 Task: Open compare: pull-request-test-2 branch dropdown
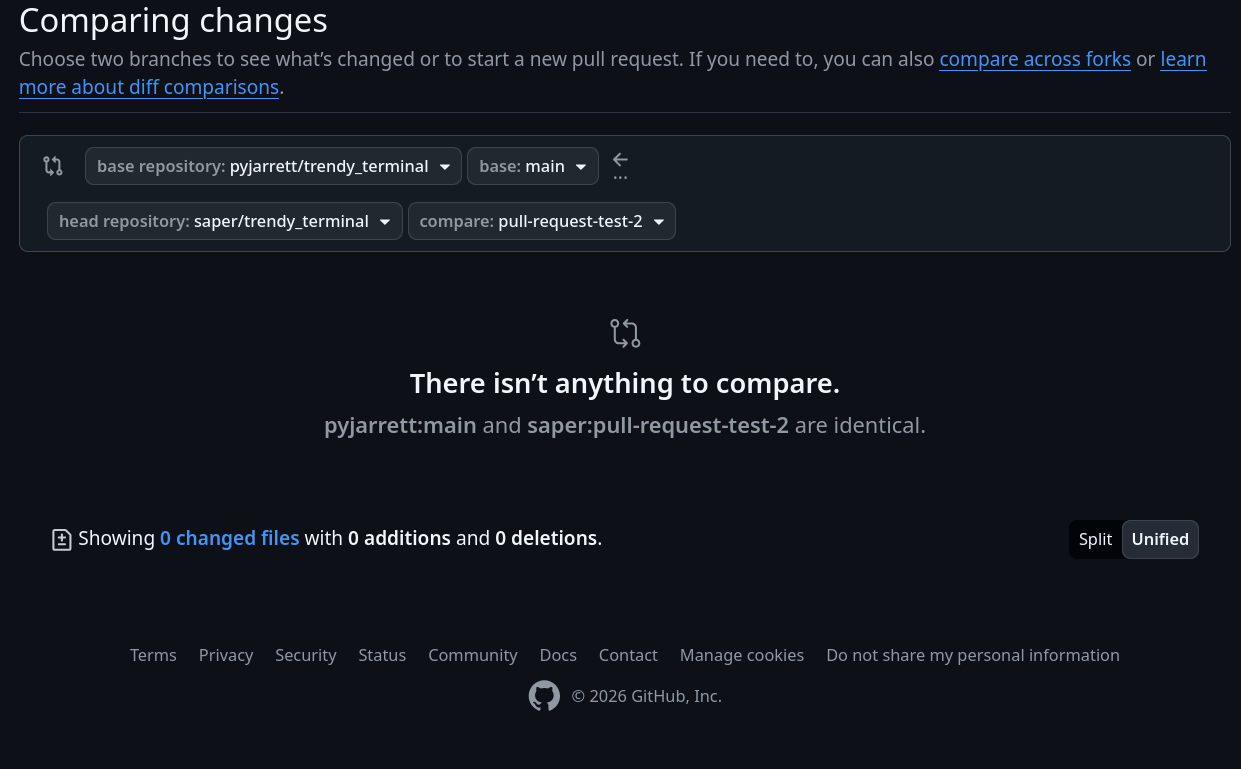[x=541, y=221]
